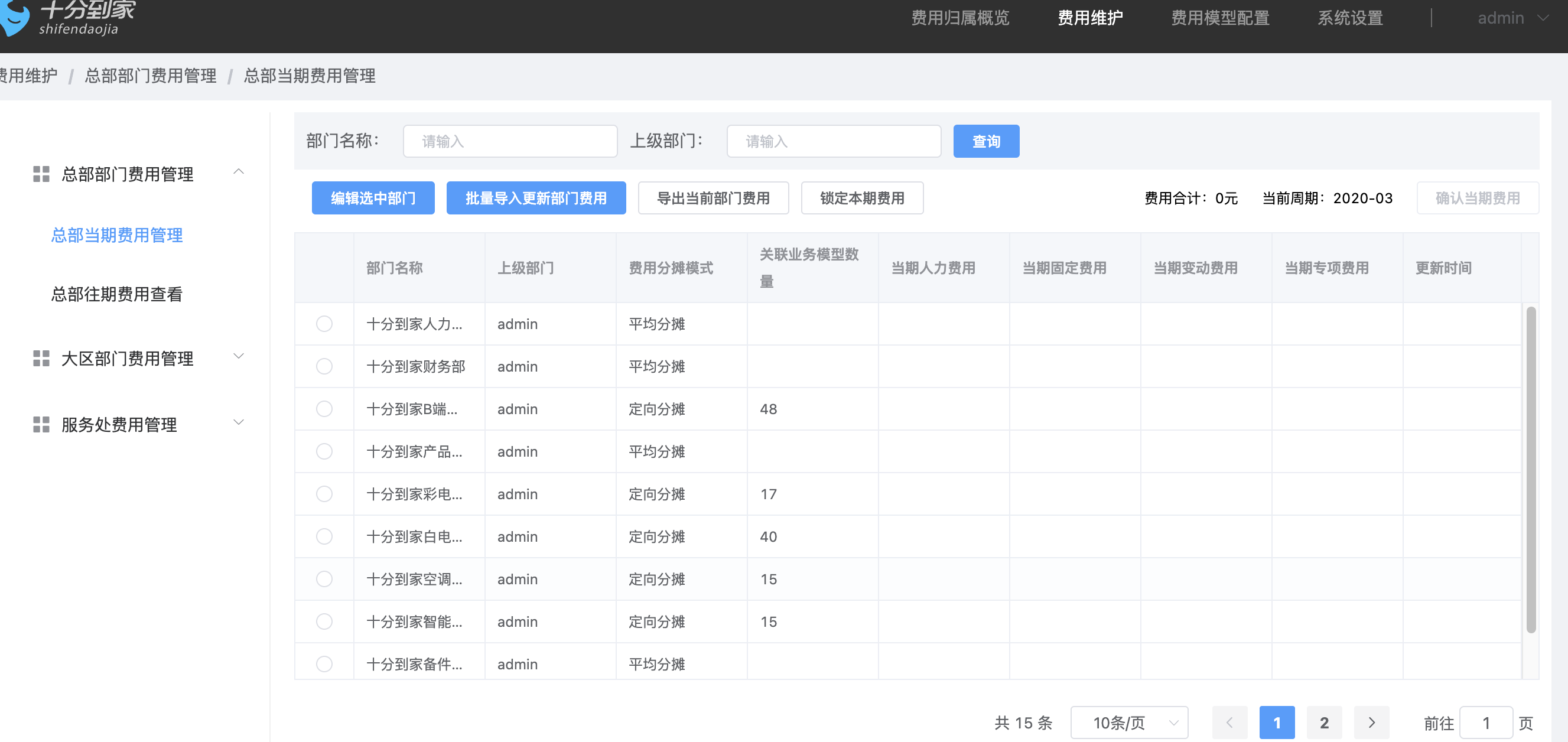Open 10条/页 page size dropdown
The height and width of the screenshot is (742, 1568).
click(x=1129, y=723)
